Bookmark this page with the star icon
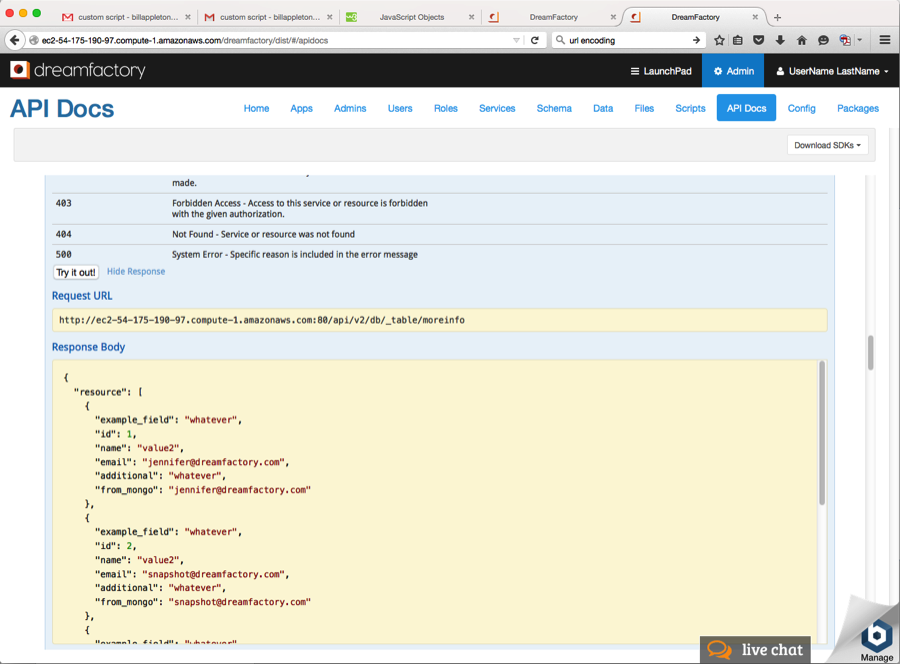Screen dimensions: 900x665 (719, 40)
